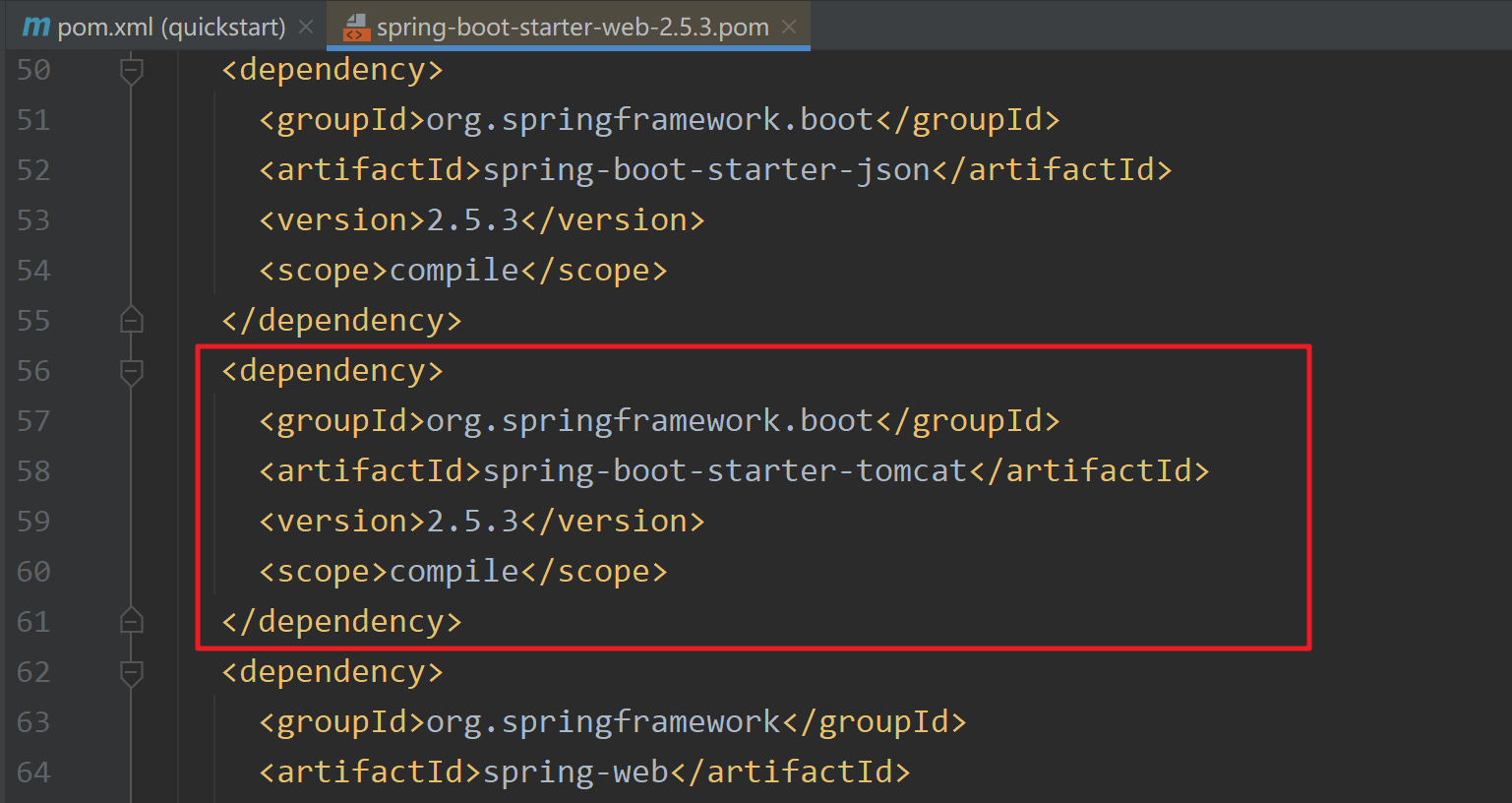Screen dimensions: 1512x803
Task: Place cursor on spring-boot-starter-json artifactId
Action: point(705,170)
